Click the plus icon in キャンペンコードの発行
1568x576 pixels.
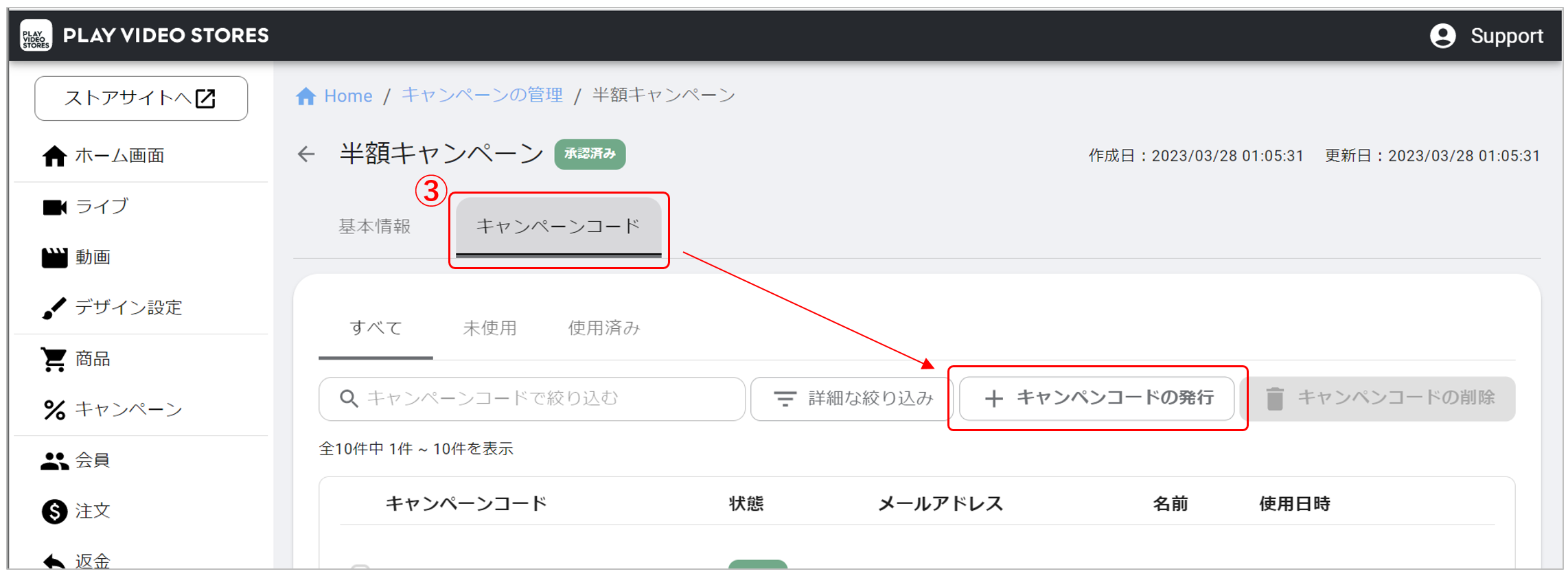(993, 399)
